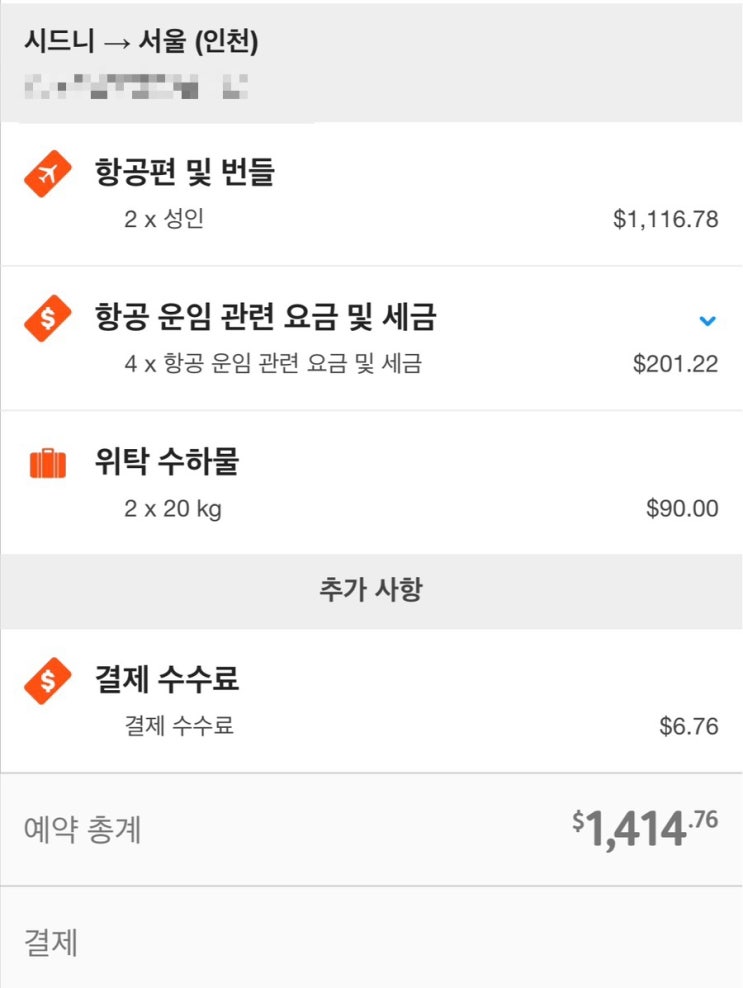Click the 예약 총계 label
Image resolution: width=743 pixels, height=988 pixels.
[82, 829]
